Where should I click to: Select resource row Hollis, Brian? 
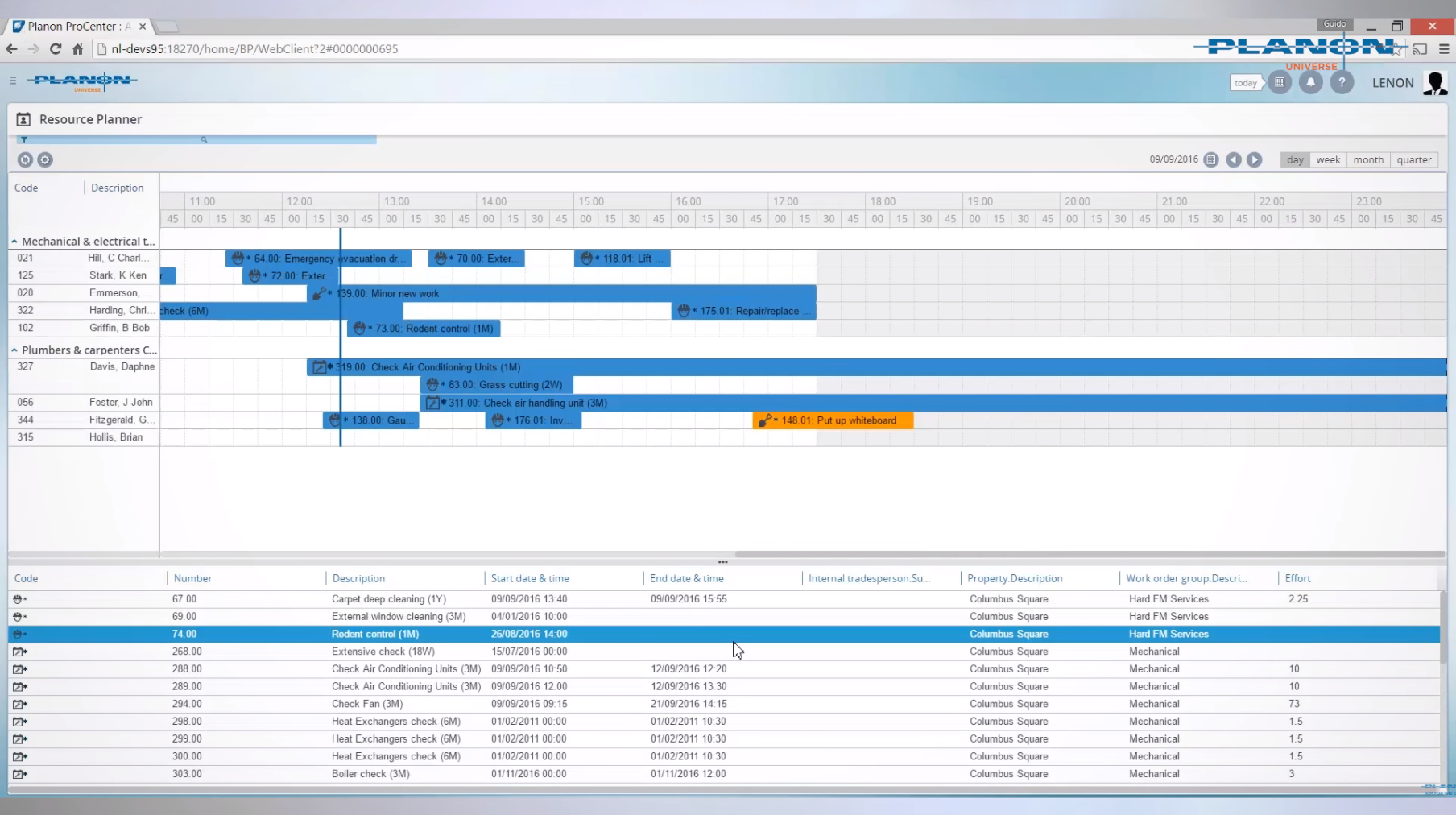pyautogui.click(x=84, y=437)
